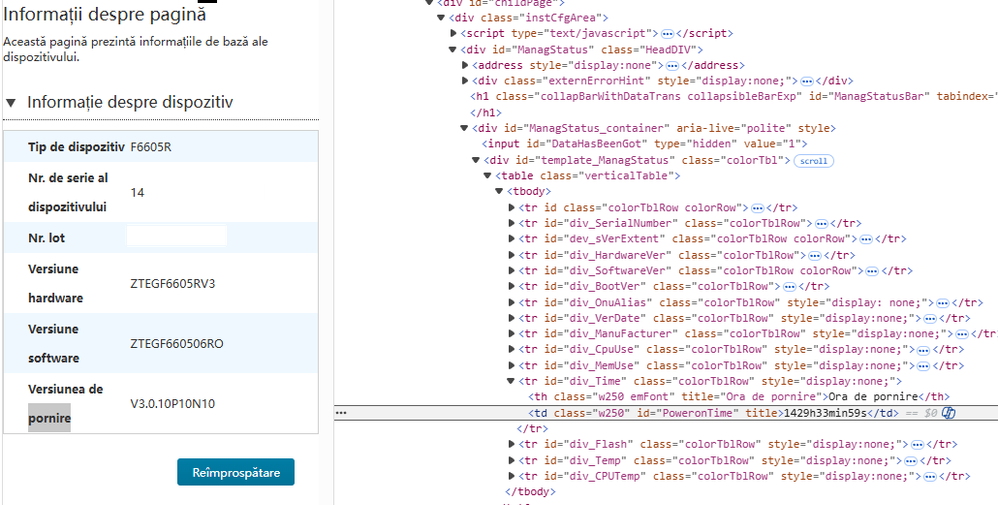Click ellipsis badge in dev_sVerExtent row

(866, 239)
